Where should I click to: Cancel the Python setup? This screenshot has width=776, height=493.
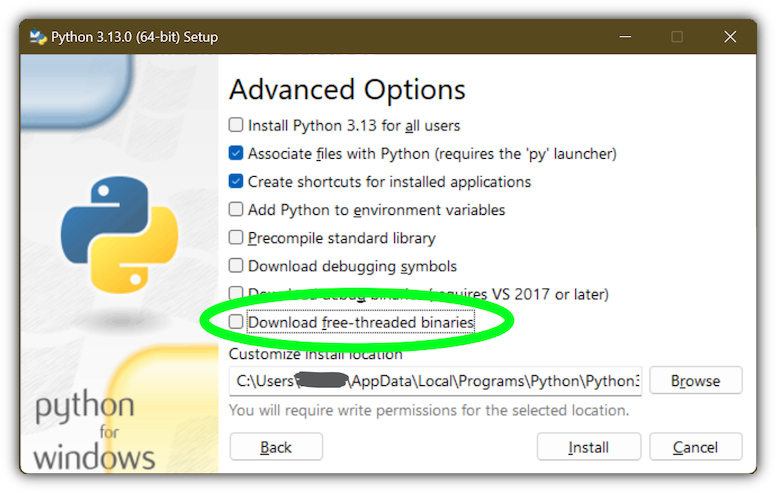(695, 447)
